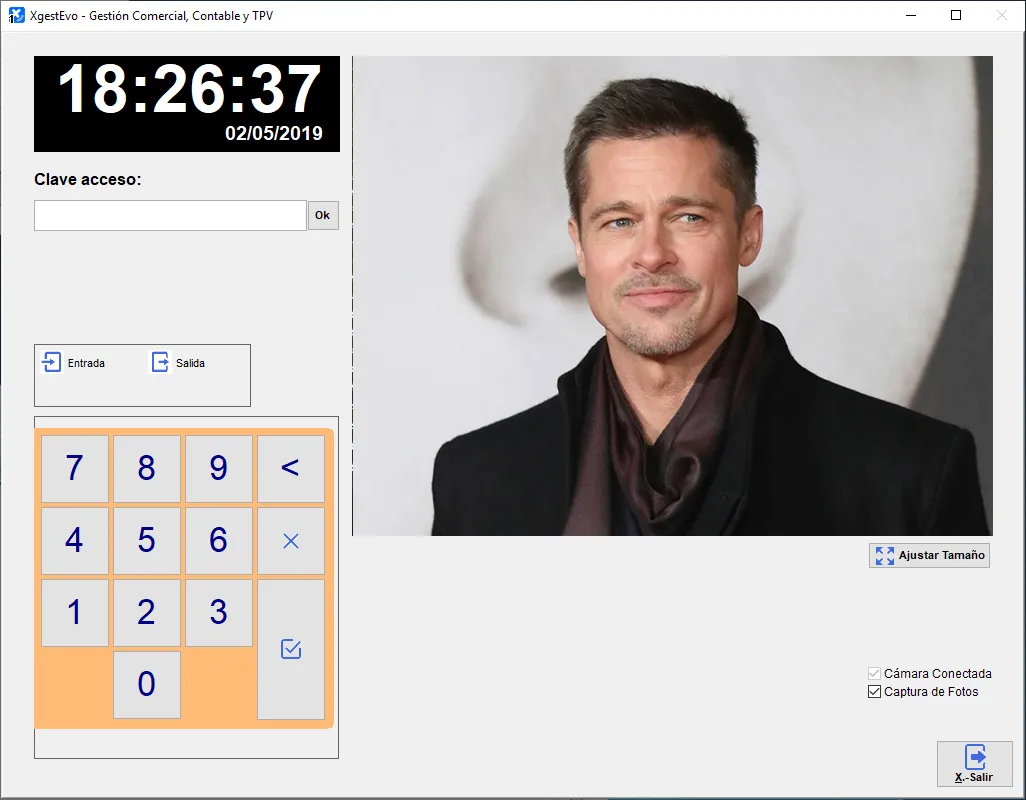This screenshot has height=800, width=1026.
Task: Click the Ok button beside access key
Action: (323, 215)
